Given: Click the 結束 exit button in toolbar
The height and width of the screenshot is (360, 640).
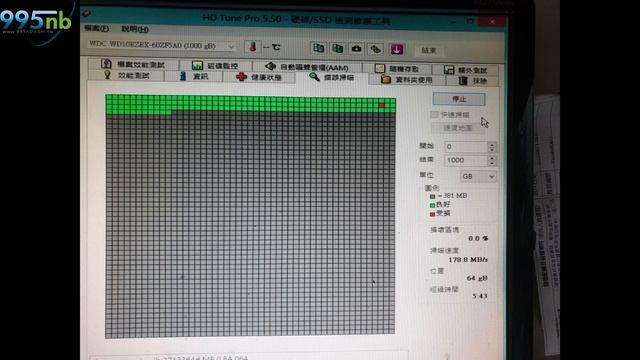Looking at the screenshot, I should (x=429, y=50).
